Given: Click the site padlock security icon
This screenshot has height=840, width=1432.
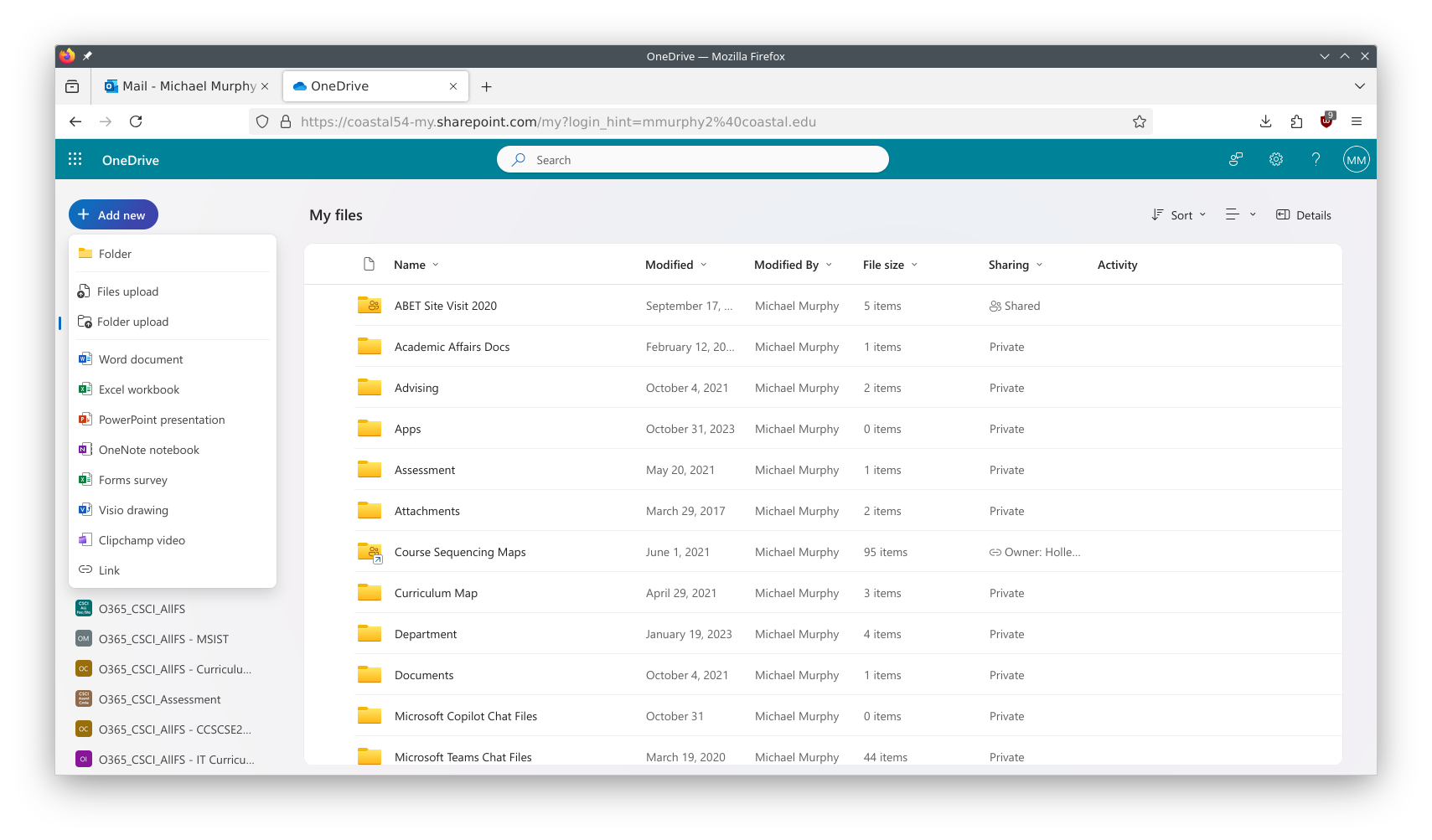Looking at the screenshot, I should [285, 121].
